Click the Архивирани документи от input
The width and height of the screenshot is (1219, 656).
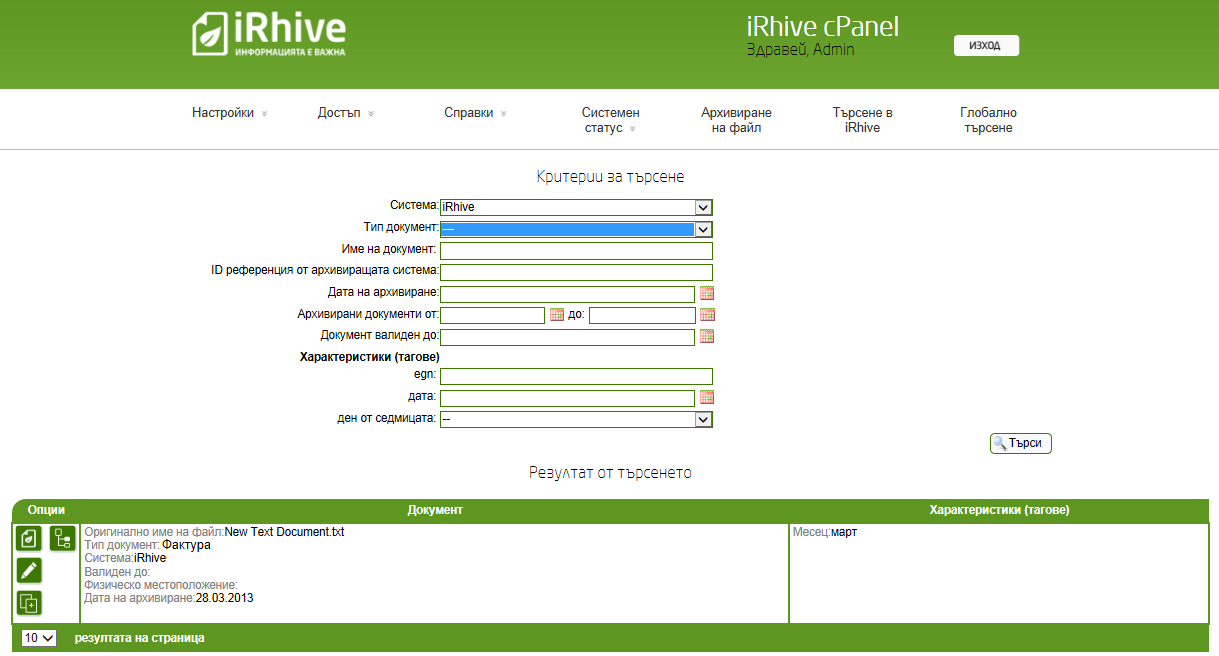(492, 315)
